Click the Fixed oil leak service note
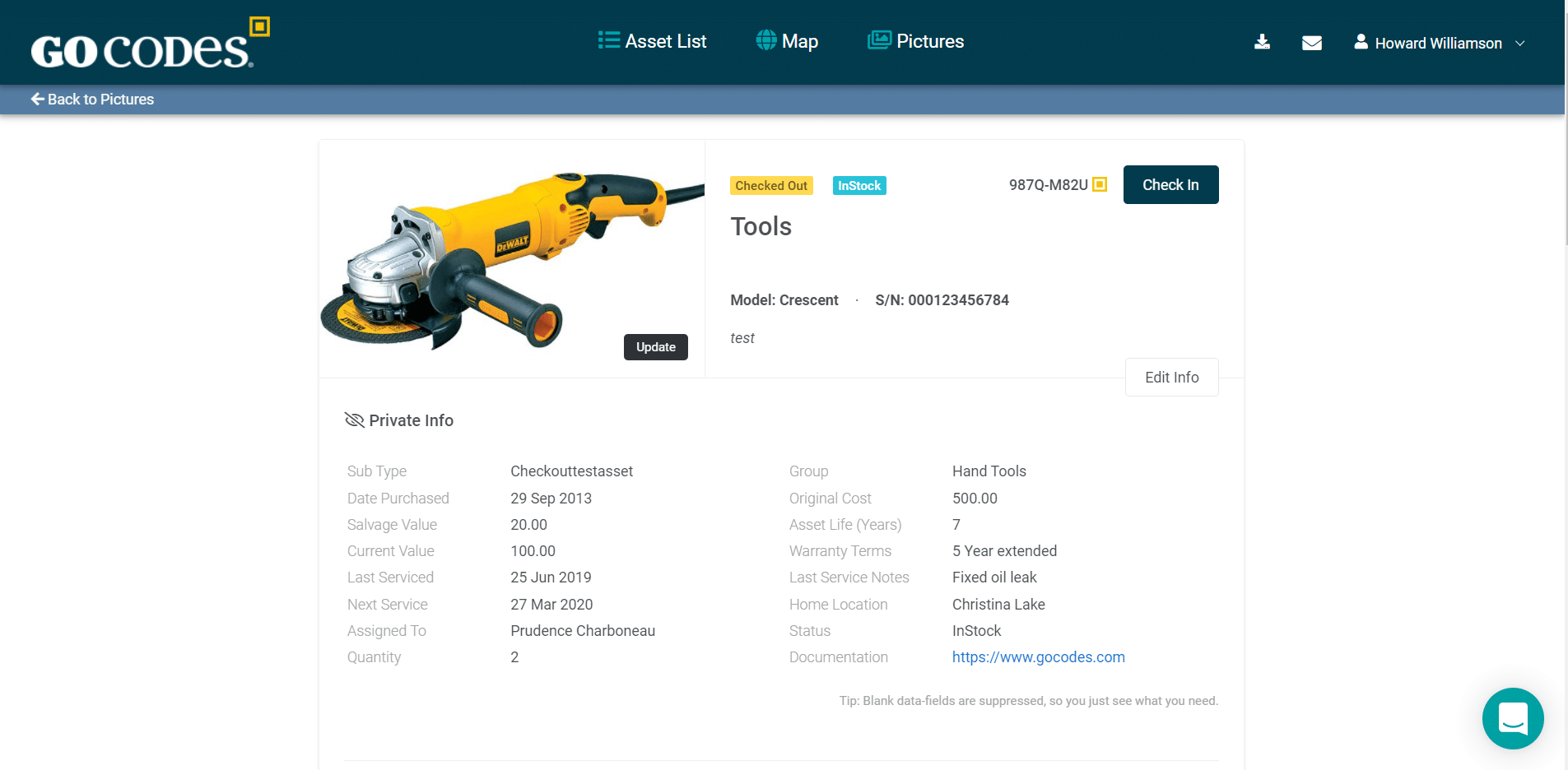1568x770 pixels. click(994, 577)
